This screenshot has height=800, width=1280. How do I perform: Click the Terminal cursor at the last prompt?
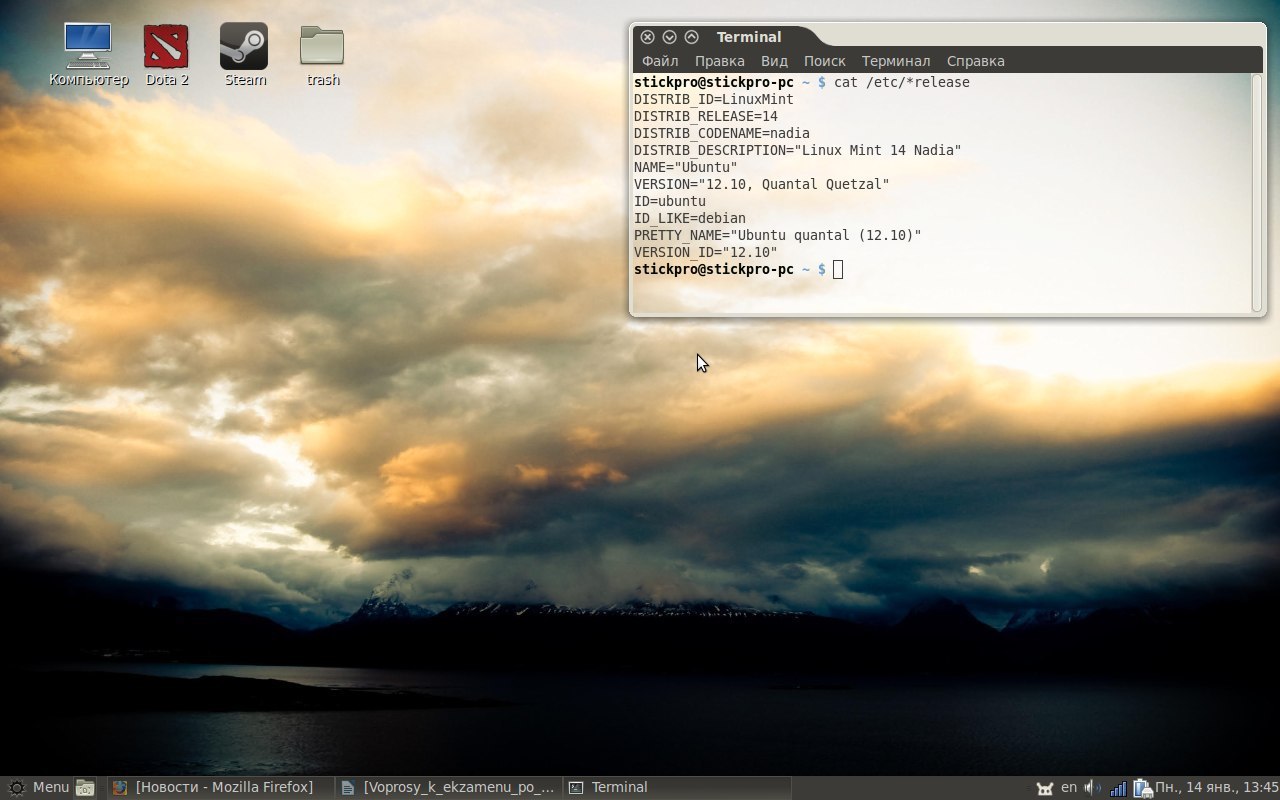click(838, 269)
